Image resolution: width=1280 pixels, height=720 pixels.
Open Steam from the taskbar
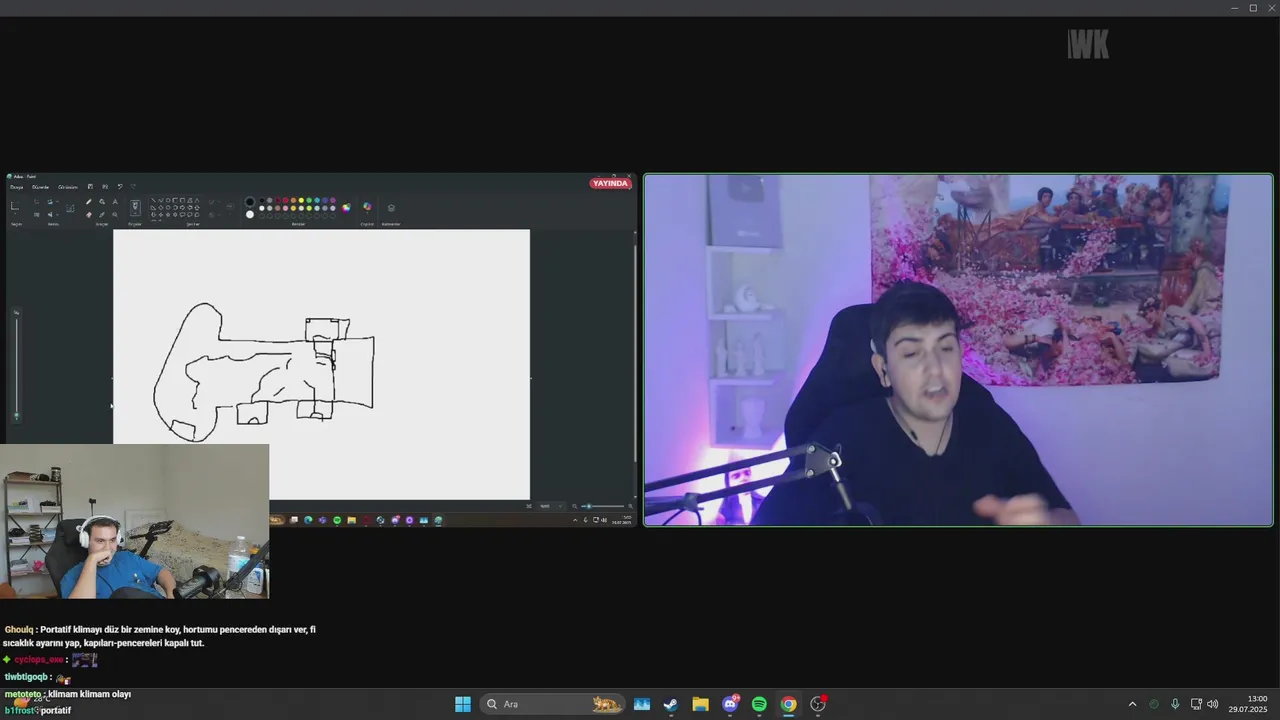click(671, 704)
